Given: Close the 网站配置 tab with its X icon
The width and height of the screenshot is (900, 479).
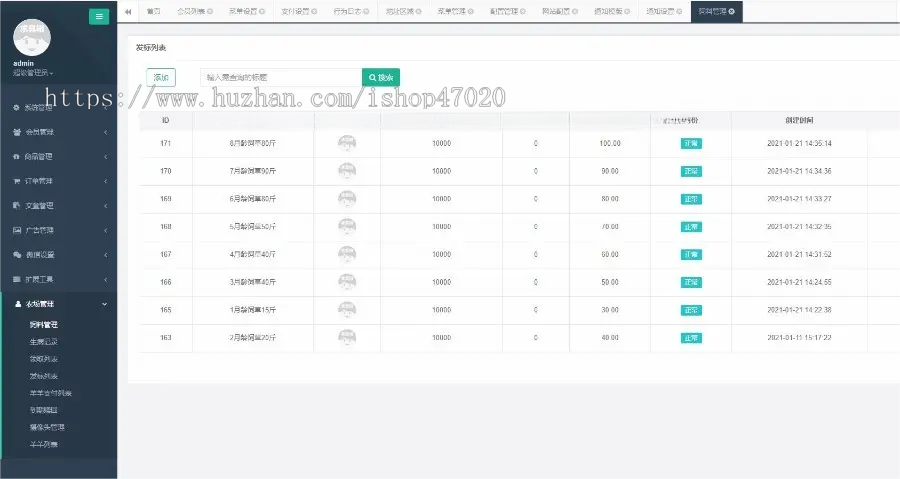Looking at the screenshot, I should tap(575, 11).
